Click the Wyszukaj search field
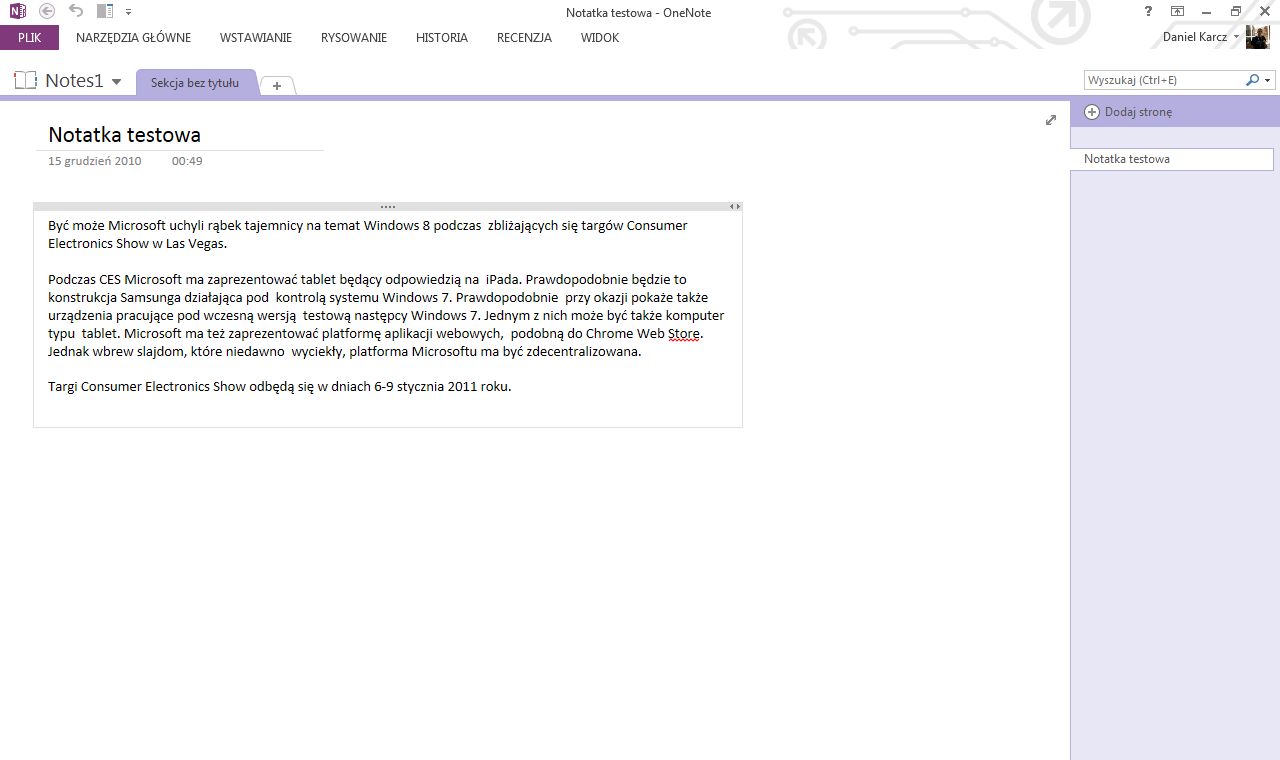Image resolution: width=1280 pixels, height=760 pixels. (1163, 80)
